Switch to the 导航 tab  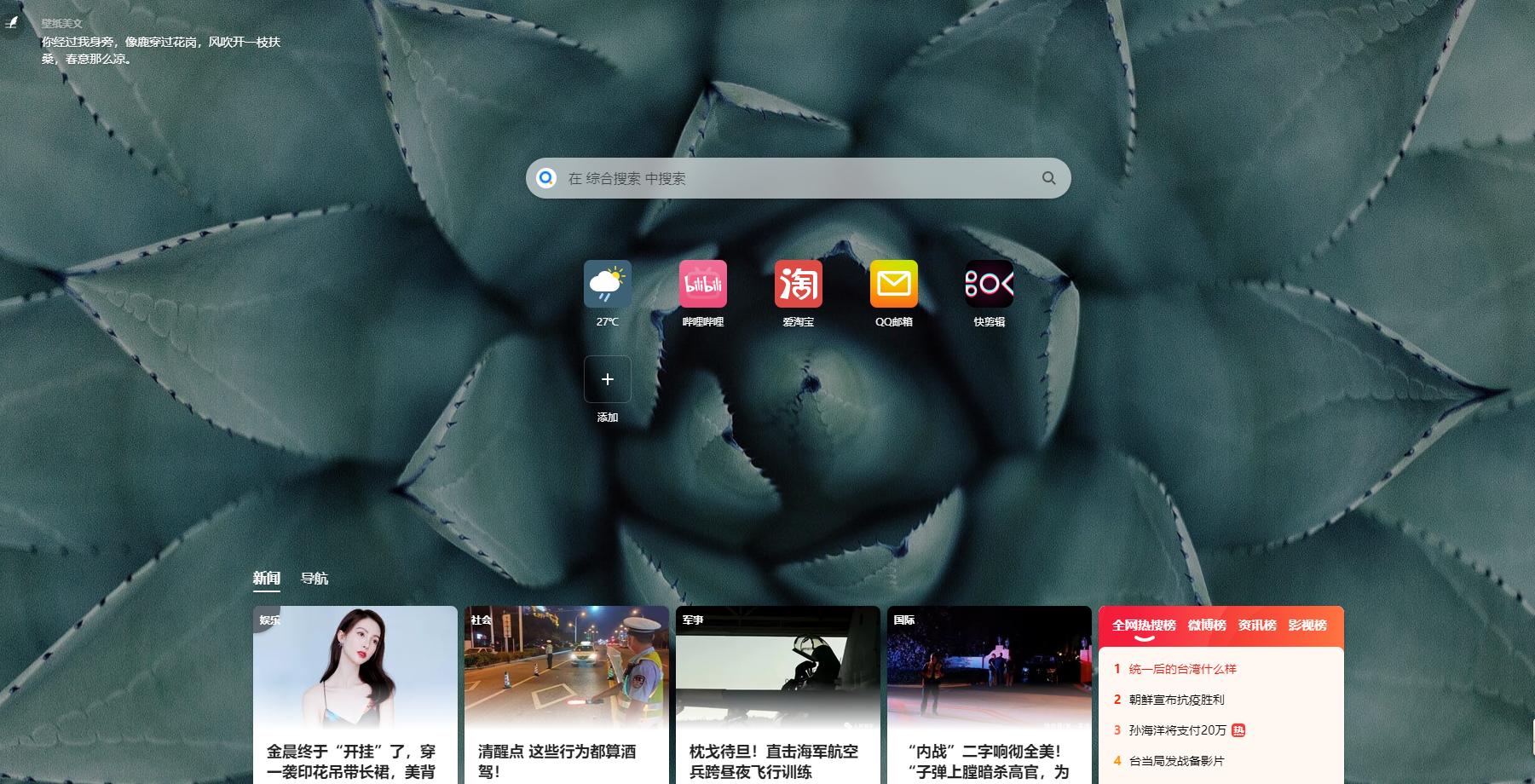tap(315, 579)
